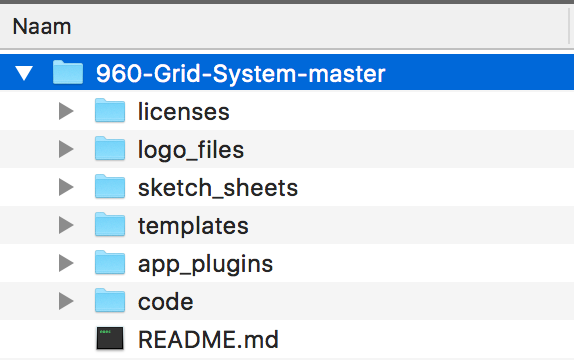
Task: Select the README.md file name
Action: click(x=208, y=339)
